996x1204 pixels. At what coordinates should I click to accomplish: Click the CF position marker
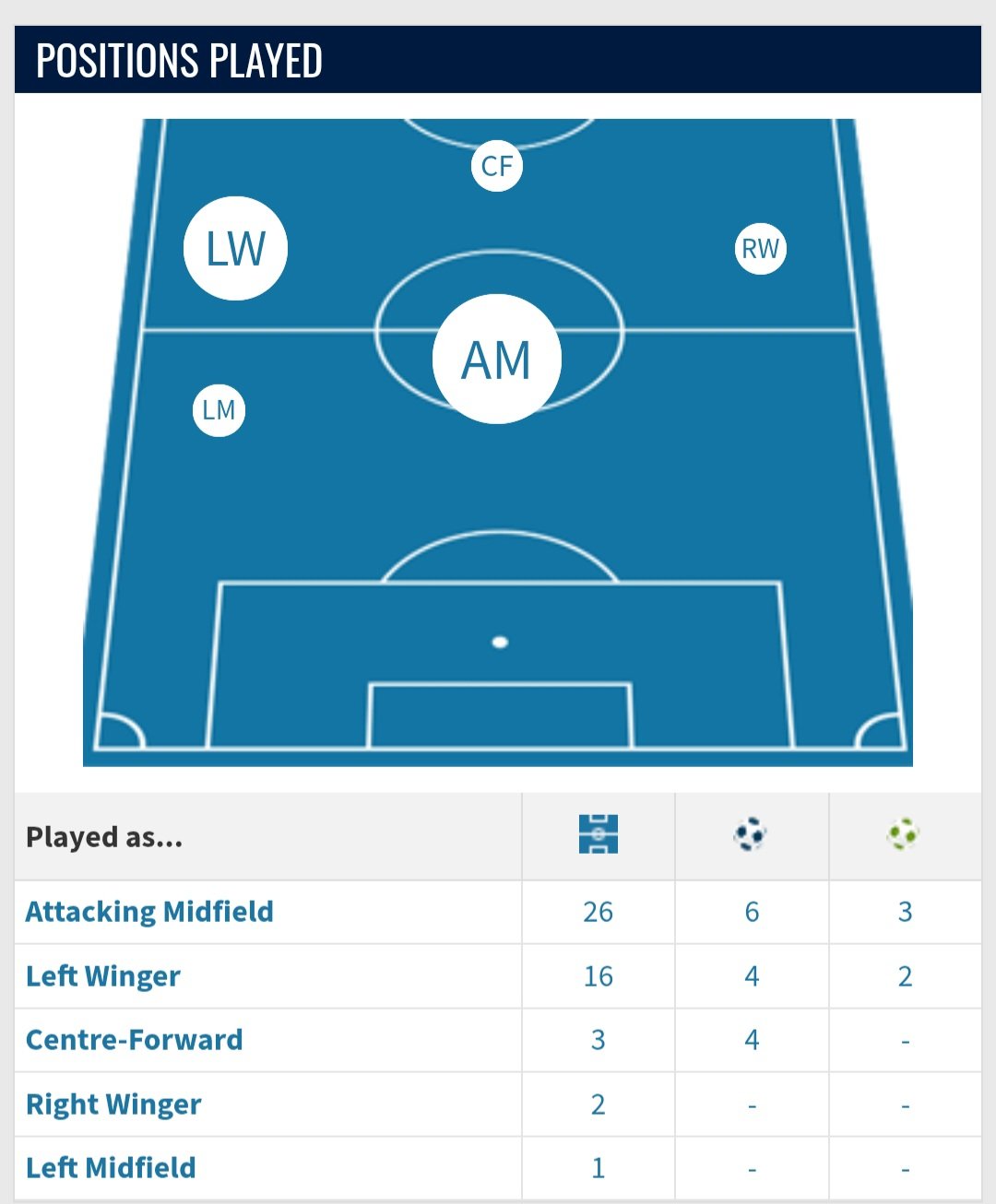point(497,166)
